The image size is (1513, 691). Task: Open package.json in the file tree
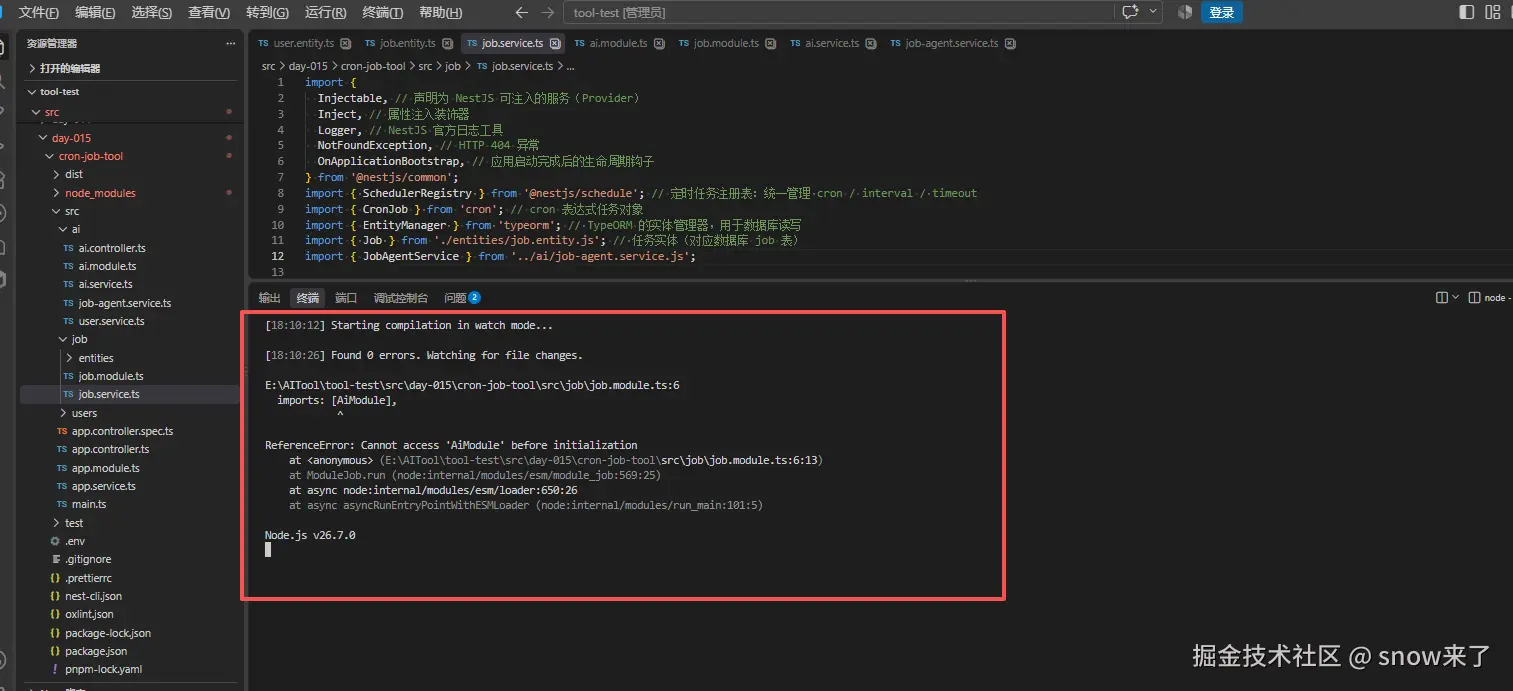96,651
